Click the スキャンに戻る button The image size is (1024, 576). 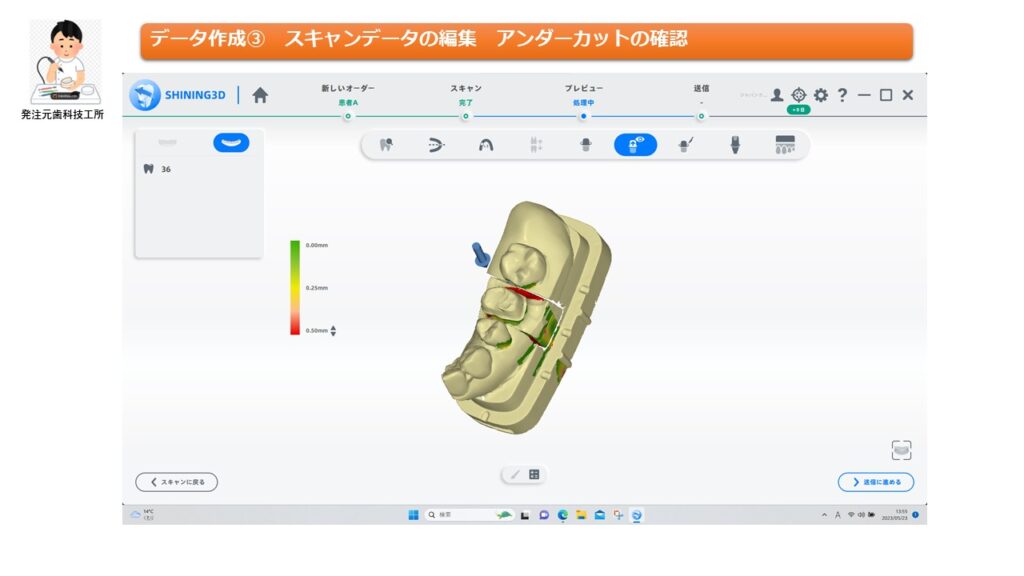pyautogui.click(x=177, y=482)
